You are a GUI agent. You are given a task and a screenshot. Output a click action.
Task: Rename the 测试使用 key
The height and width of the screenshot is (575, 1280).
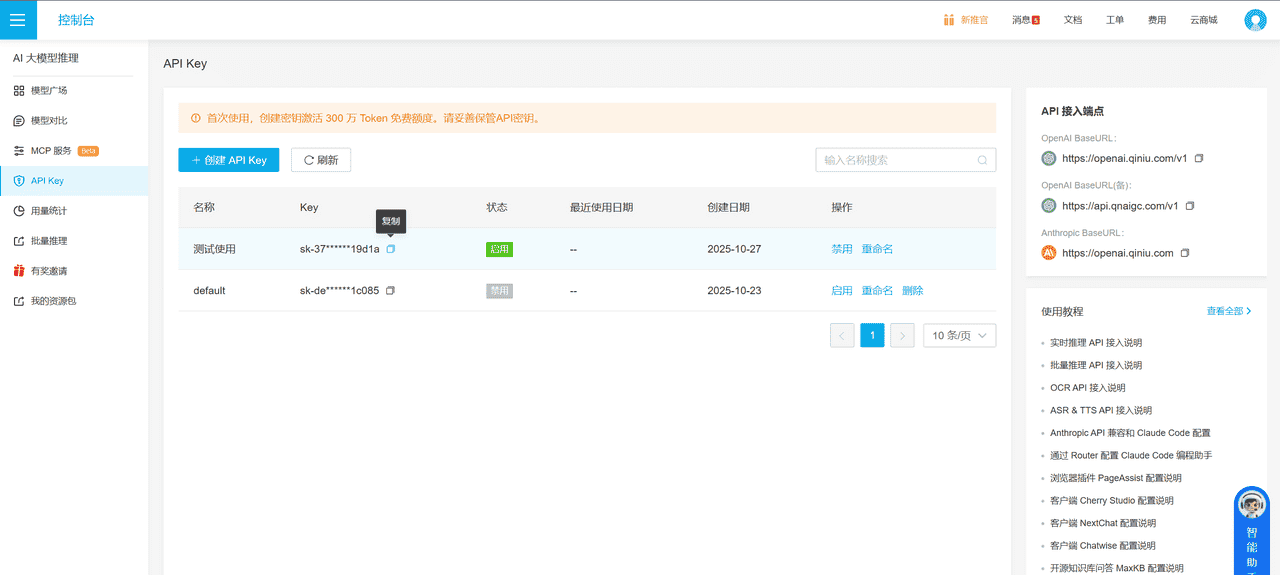click(x=877, y=249)
